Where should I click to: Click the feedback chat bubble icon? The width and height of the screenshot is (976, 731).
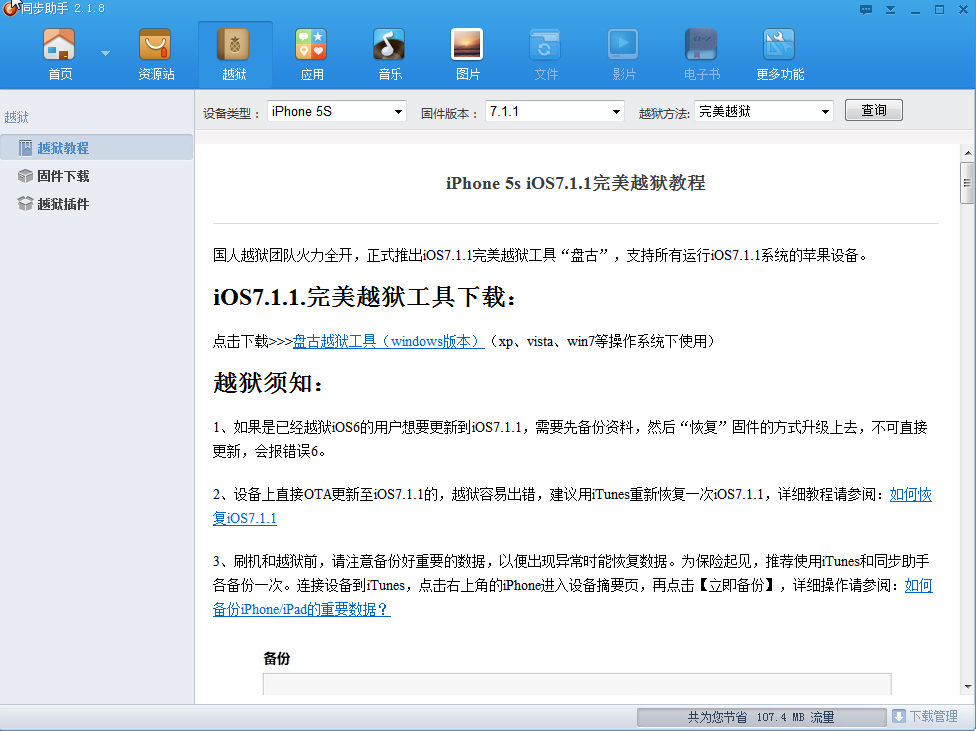click(866, 9)
